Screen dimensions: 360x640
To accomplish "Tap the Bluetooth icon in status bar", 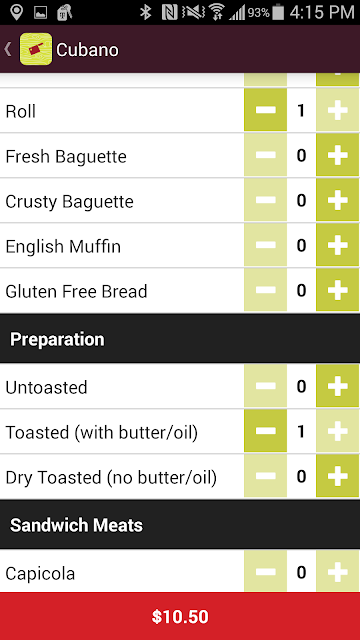I will pyautogui.click(x=145, y=13).
